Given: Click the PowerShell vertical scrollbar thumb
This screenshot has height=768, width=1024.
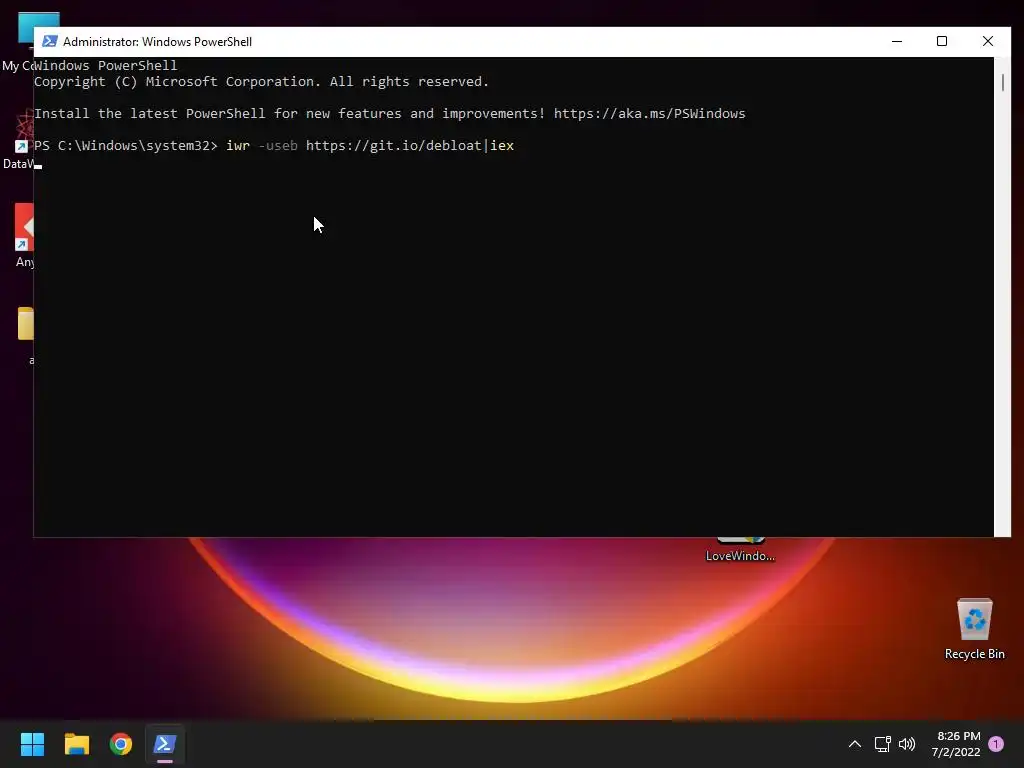Looking at the screenshot, I should pos(1002,82).
